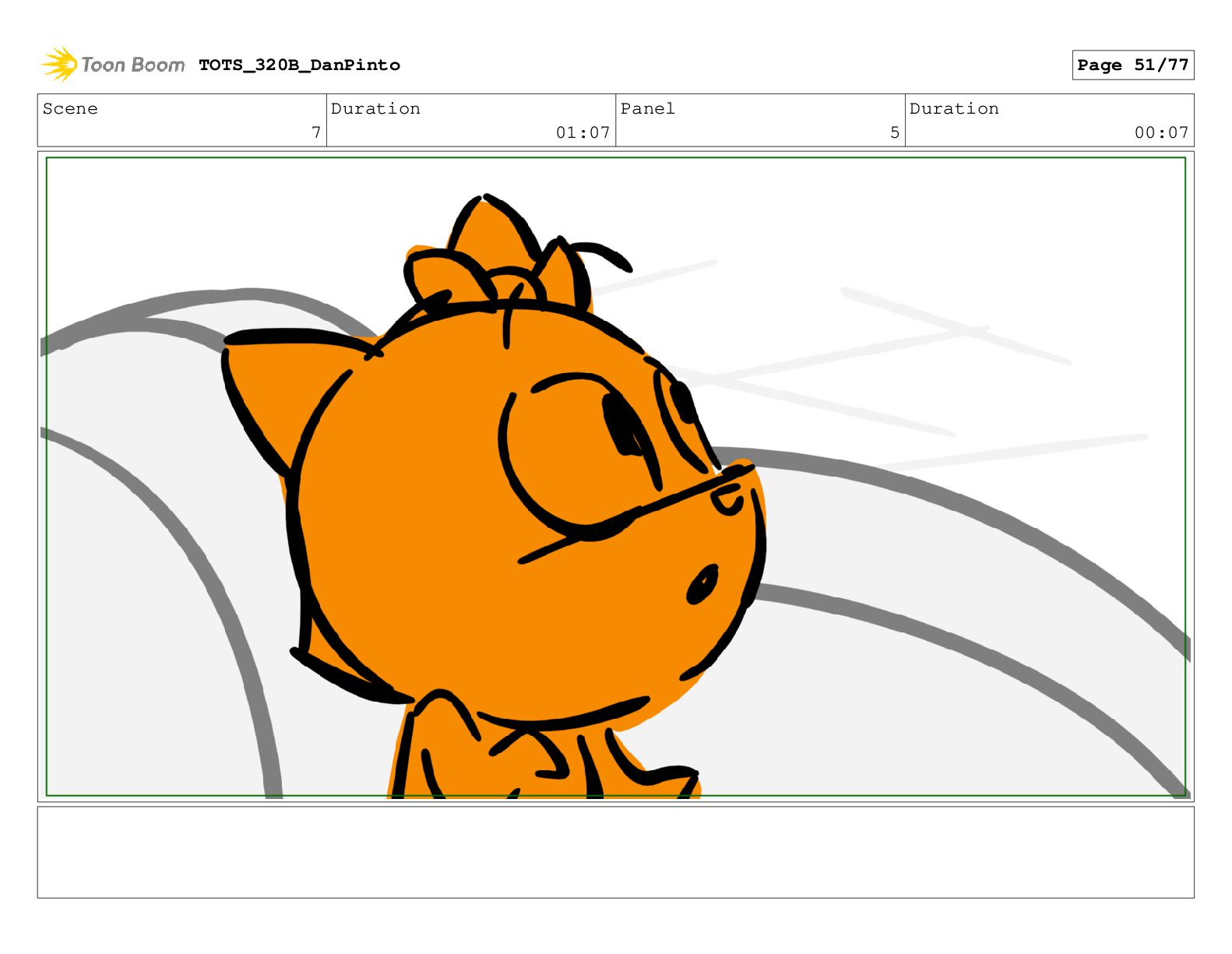Screen dimensions: 1232x954
Task: Select scene duration 01:07
Action: click(583, 132)
